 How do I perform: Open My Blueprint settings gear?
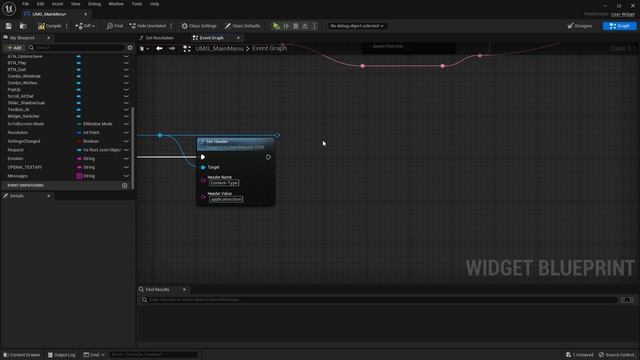(130, 48)
